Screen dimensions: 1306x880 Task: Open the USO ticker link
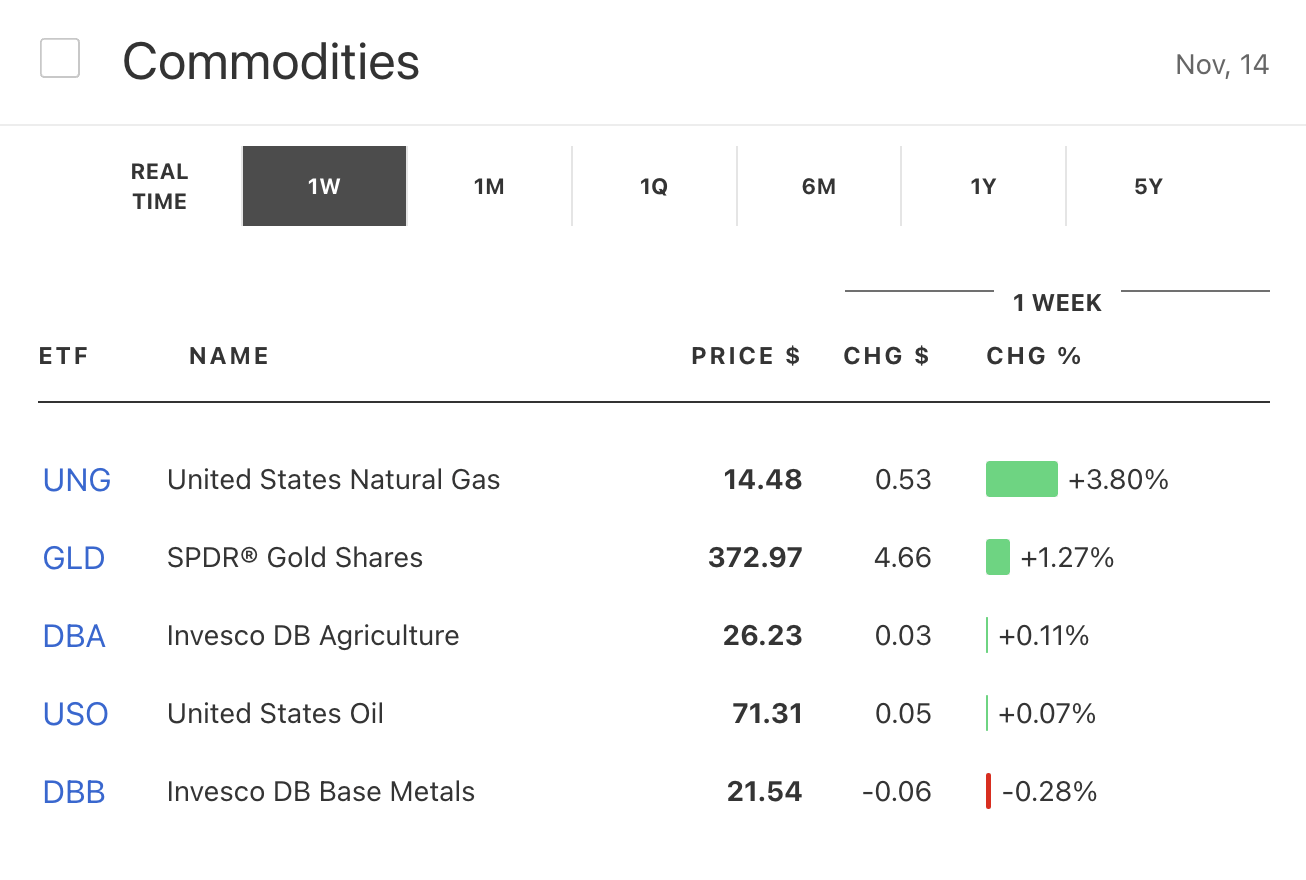click(x=76, y=714)
